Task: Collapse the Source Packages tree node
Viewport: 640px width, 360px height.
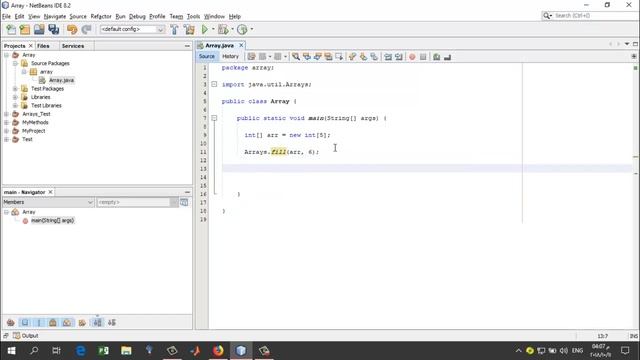Action: point(15,63)
